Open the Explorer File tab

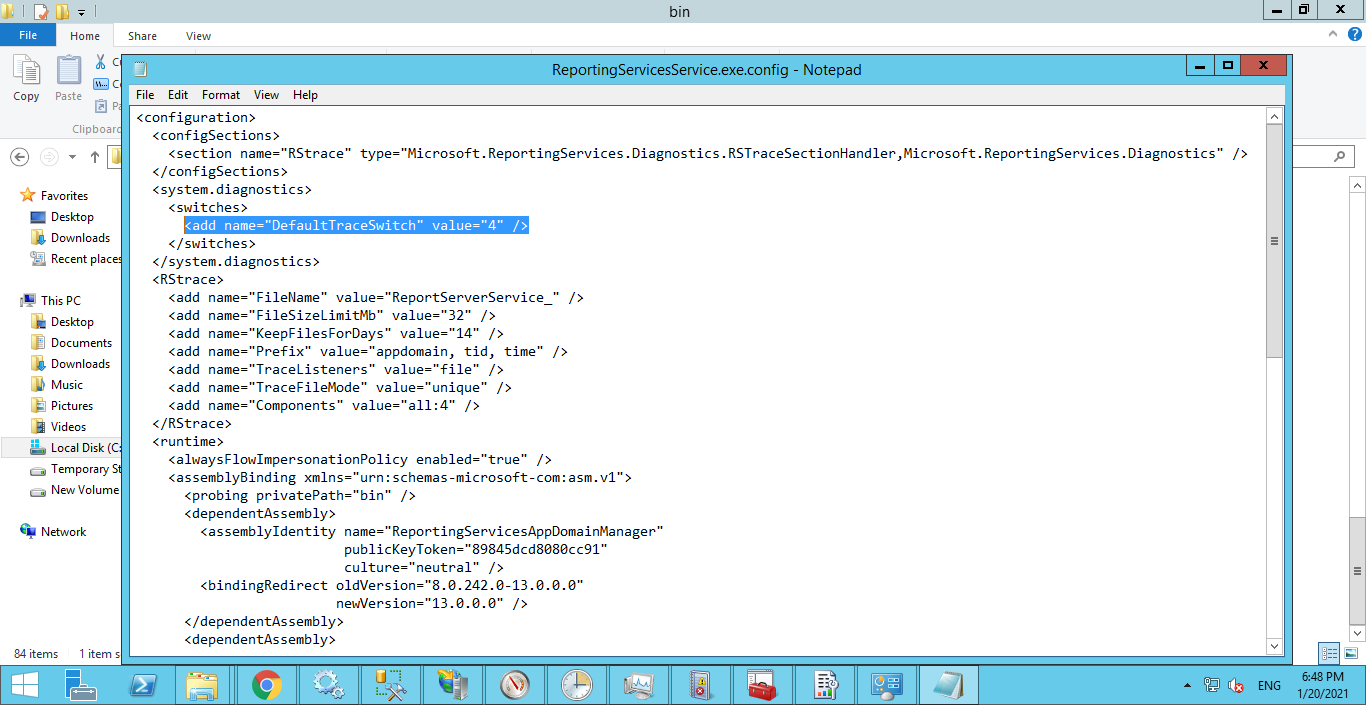28,35
